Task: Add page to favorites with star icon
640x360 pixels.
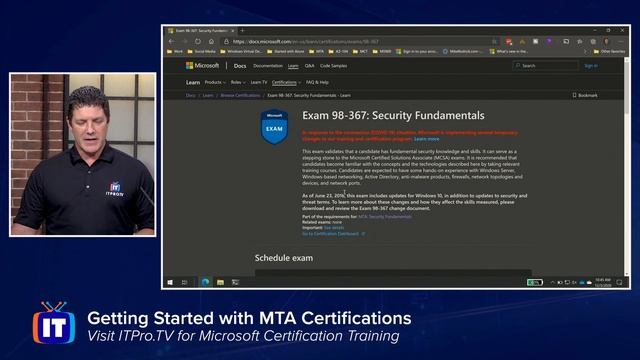Action: point(494,42)
